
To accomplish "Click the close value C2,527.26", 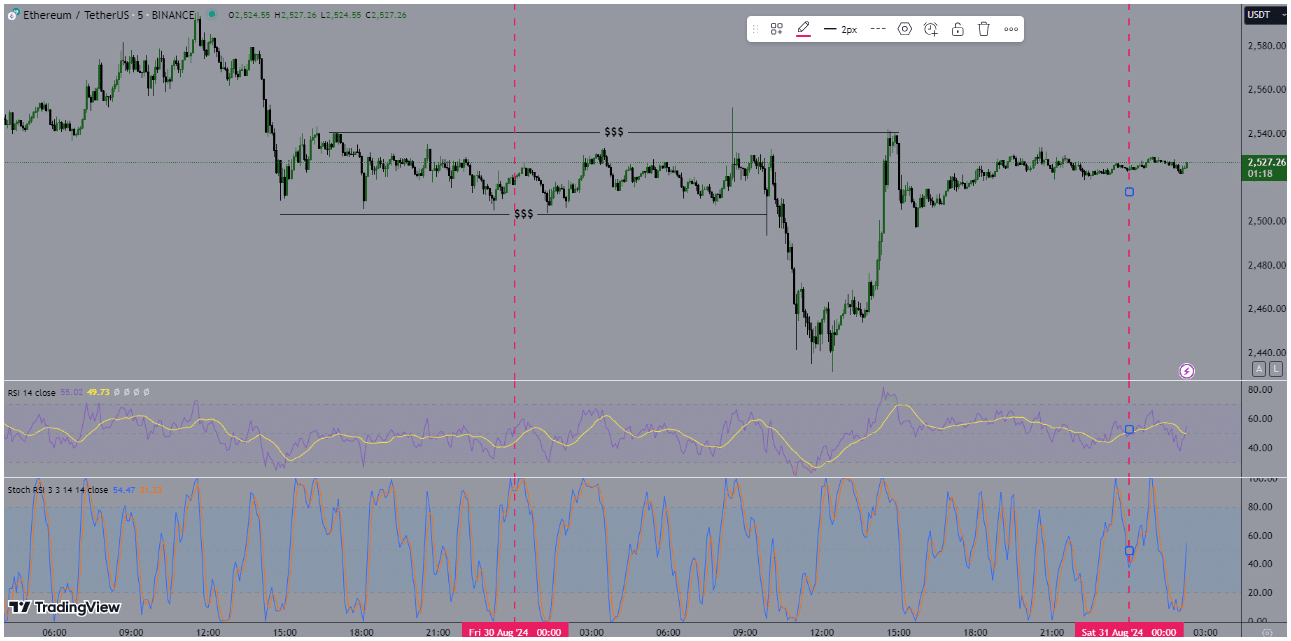I will point(386,15).
